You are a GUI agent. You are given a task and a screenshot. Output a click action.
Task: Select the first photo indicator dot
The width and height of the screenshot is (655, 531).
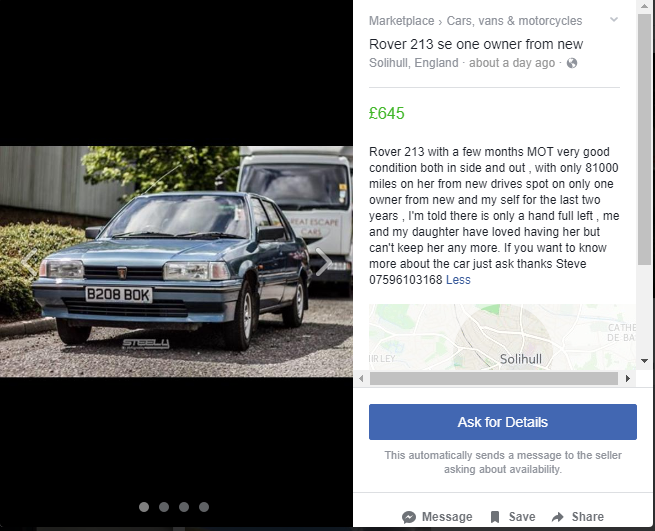tap(144, 507)
